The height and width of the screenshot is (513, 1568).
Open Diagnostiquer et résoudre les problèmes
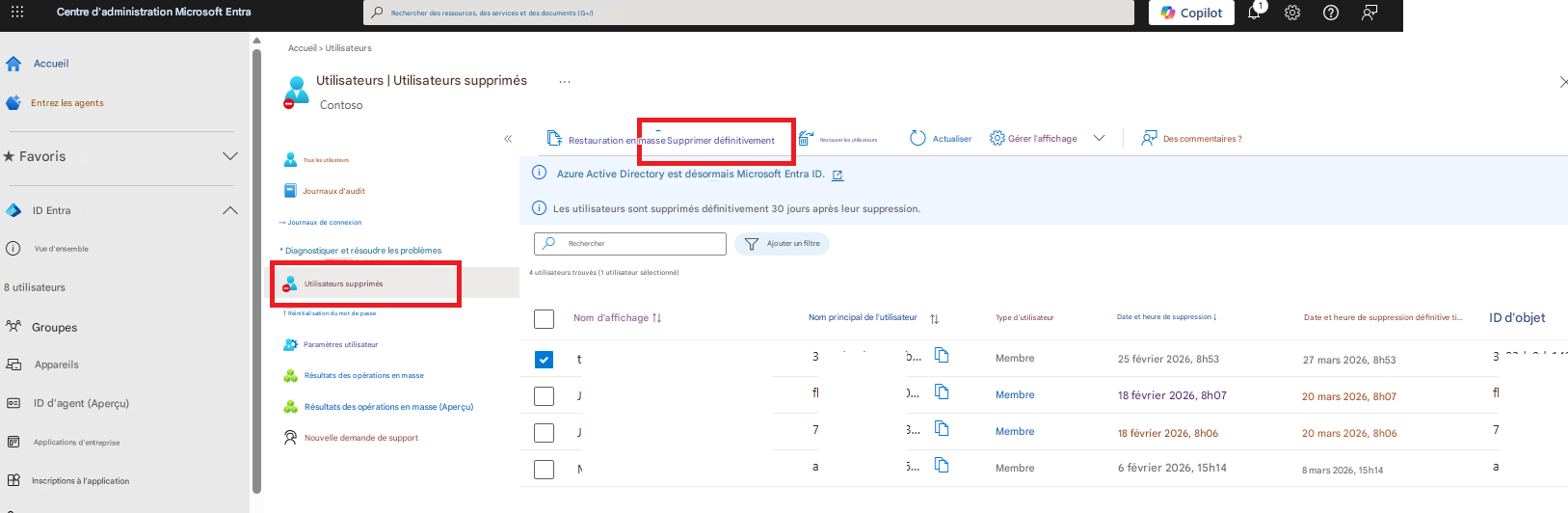pyautogui.click(x=362, y=251)
